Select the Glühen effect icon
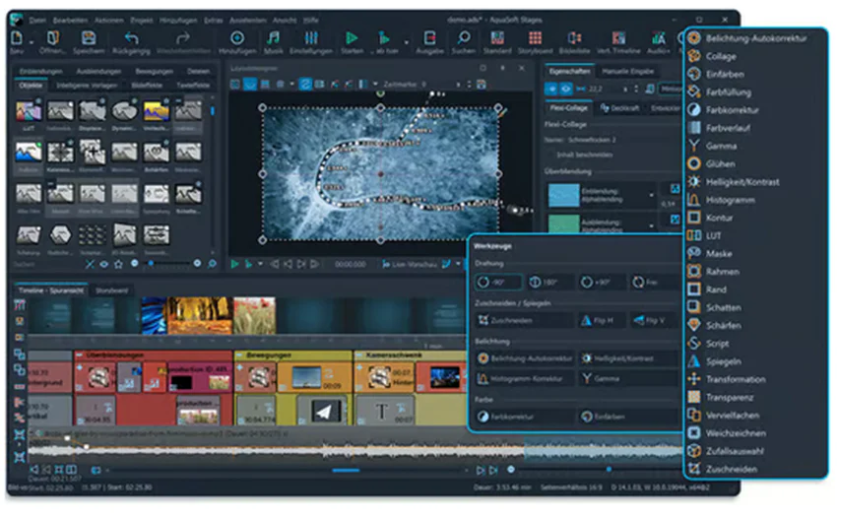845x515 pixels. tap(695, 163)
